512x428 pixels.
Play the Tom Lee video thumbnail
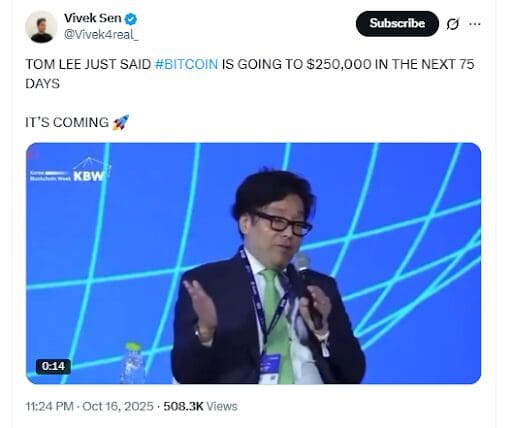pyautogui.click(x=253, y=263)
